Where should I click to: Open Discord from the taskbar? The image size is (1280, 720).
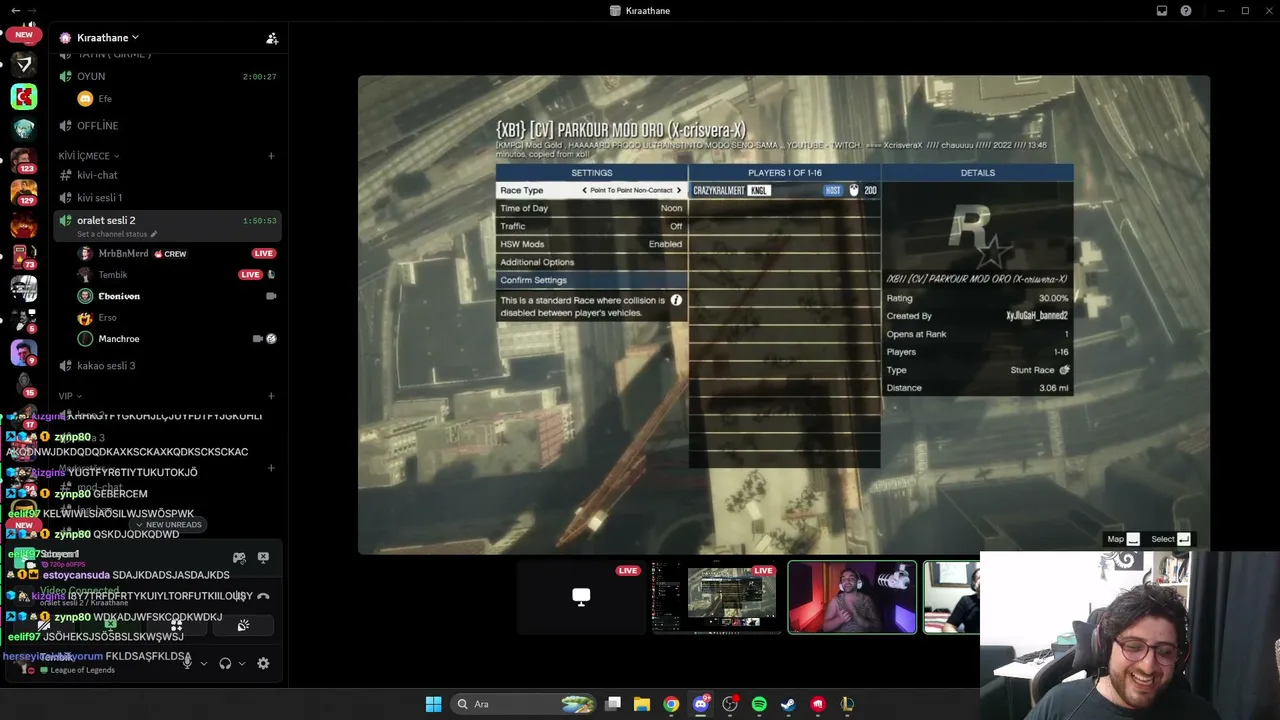click(701, 704)
